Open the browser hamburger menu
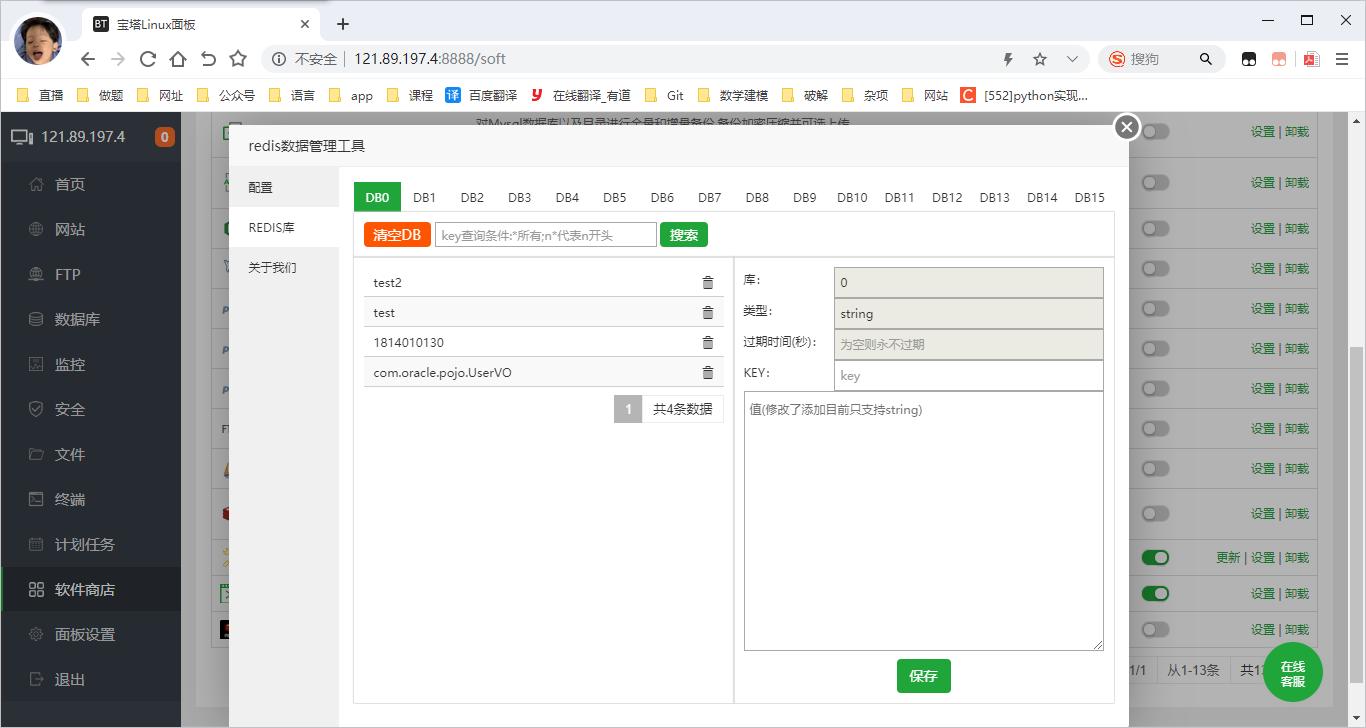Image resolution: width=1366 pixels, height=728 pixels. [x=1342, y=59]
